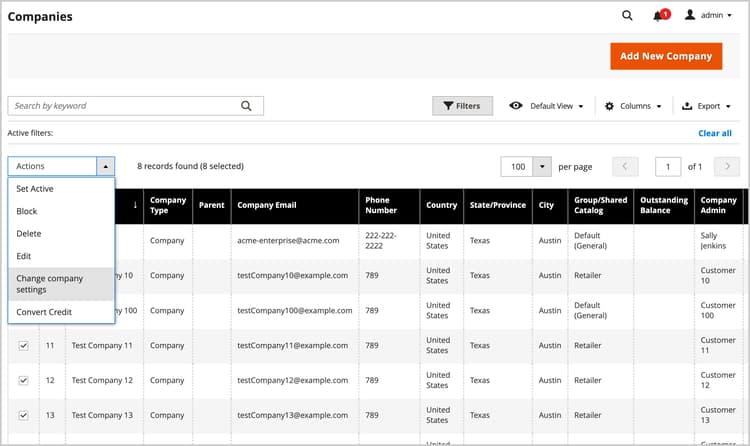
Task: Click the Clear all link
Action: tap(714, 133)
